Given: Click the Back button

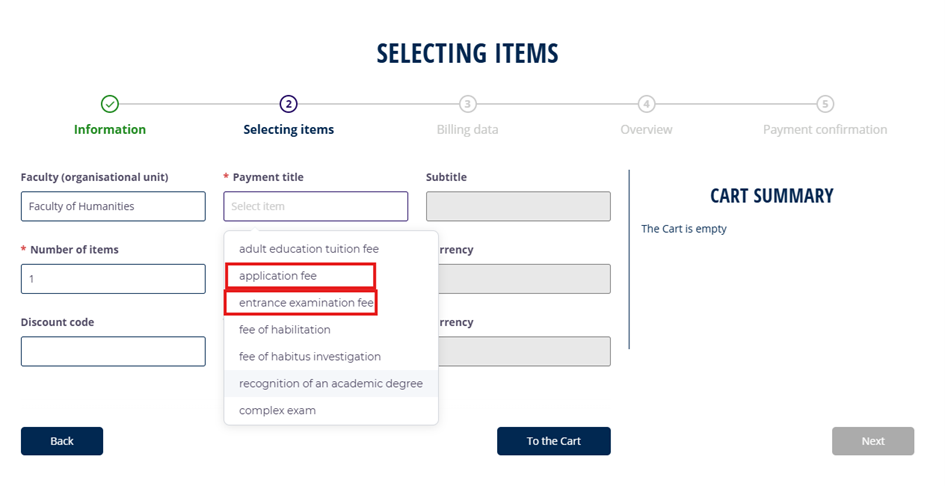Looking at the screenshot, I should [62, 441].
